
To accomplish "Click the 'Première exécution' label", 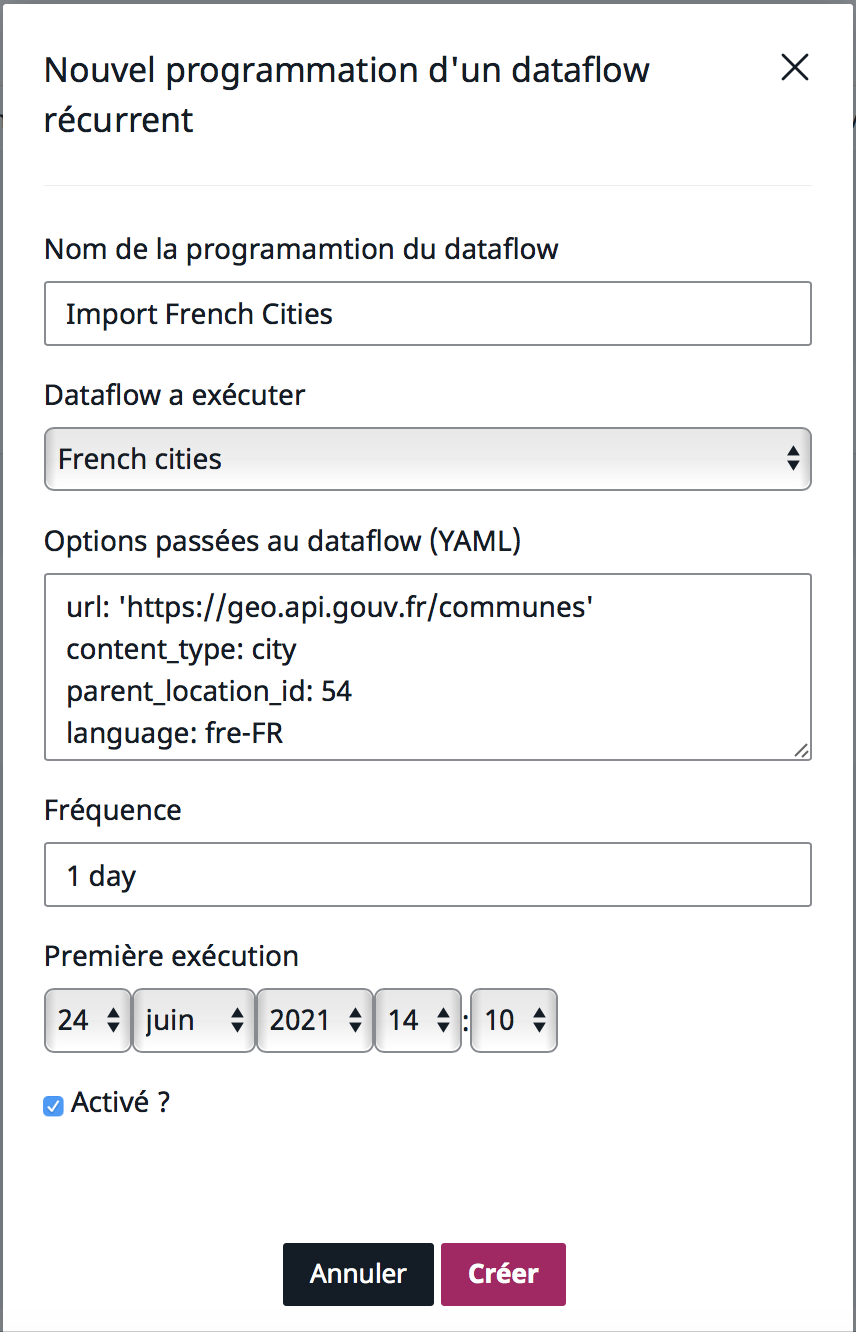I will pyautogui.click(x=171, y=956).
